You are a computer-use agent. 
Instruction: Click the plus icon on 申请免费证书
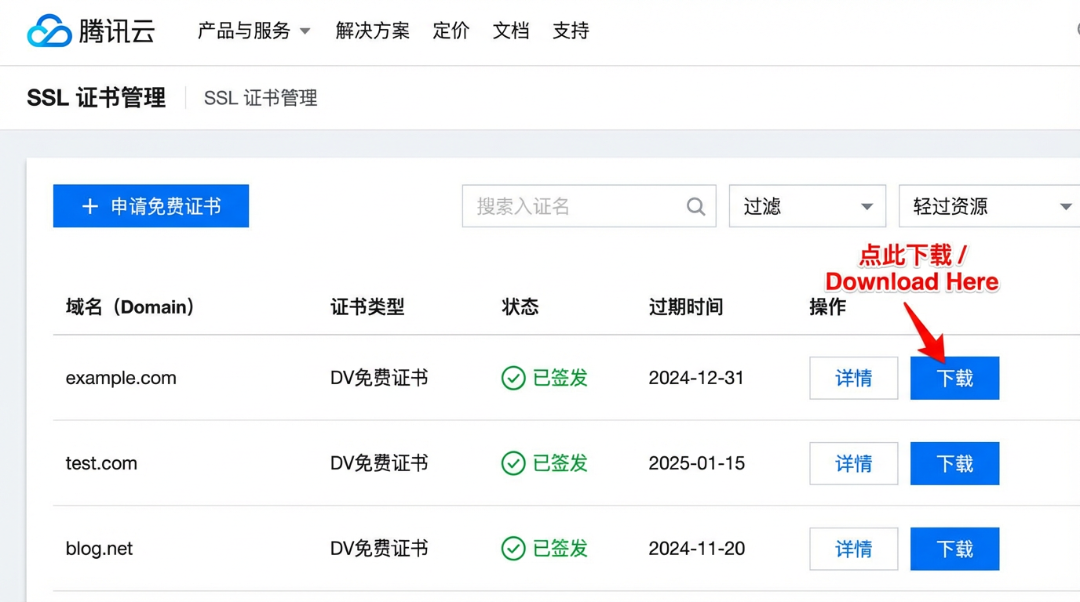90,206
